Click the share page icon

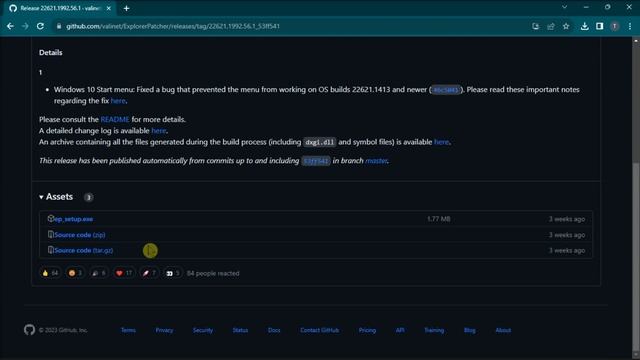(x=551, y=26)
